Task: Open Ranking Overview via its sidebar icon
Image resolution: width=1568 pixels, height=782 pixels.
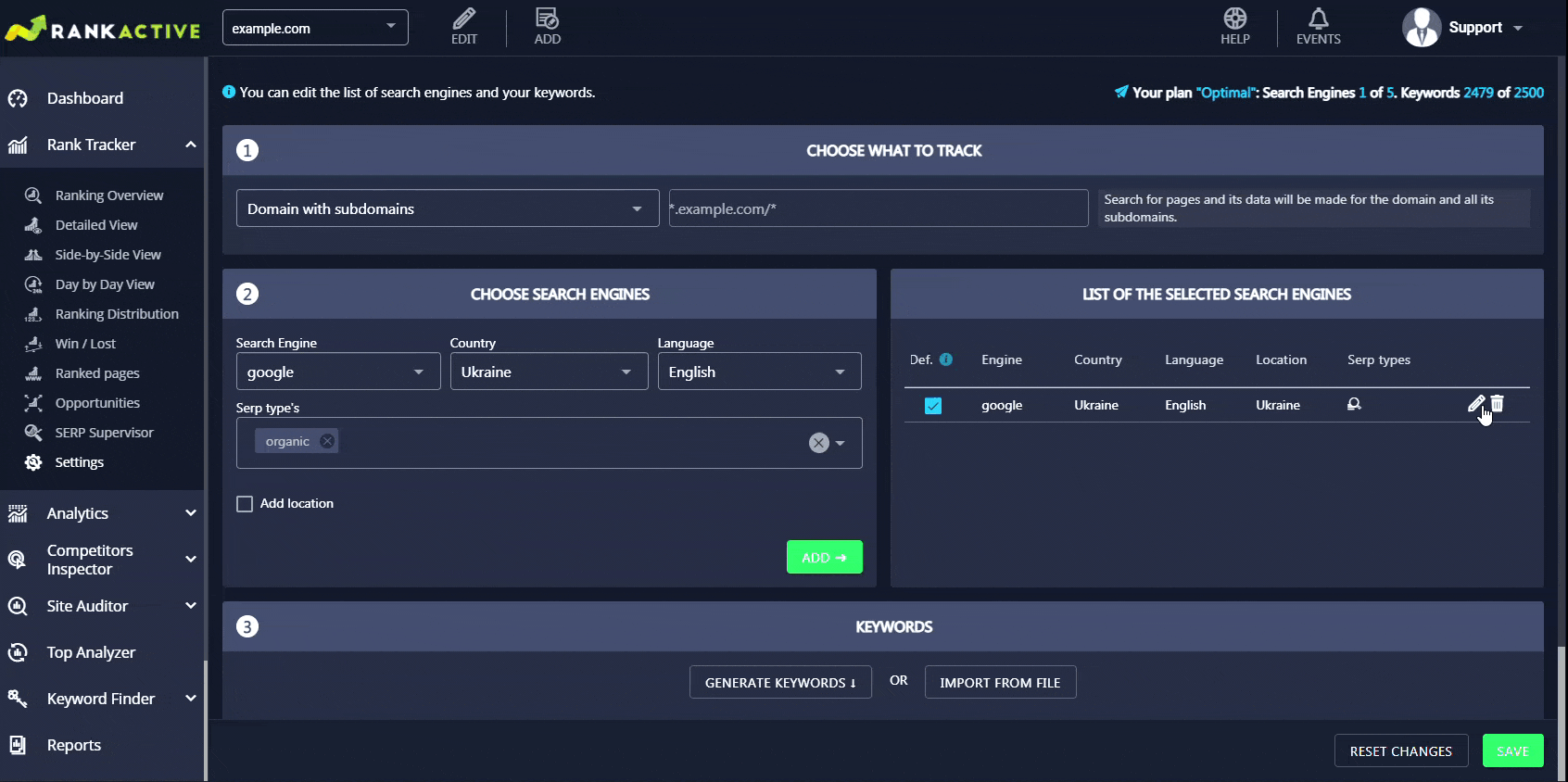Action: pyautogui.click(x=33, y=195)
